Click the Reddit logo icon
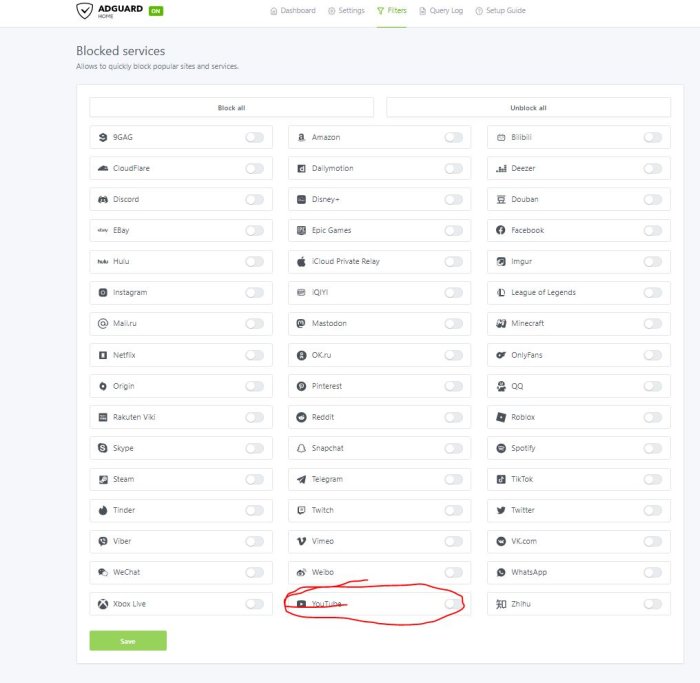Screen dimensions: 700x683 (x=301, y=417)
